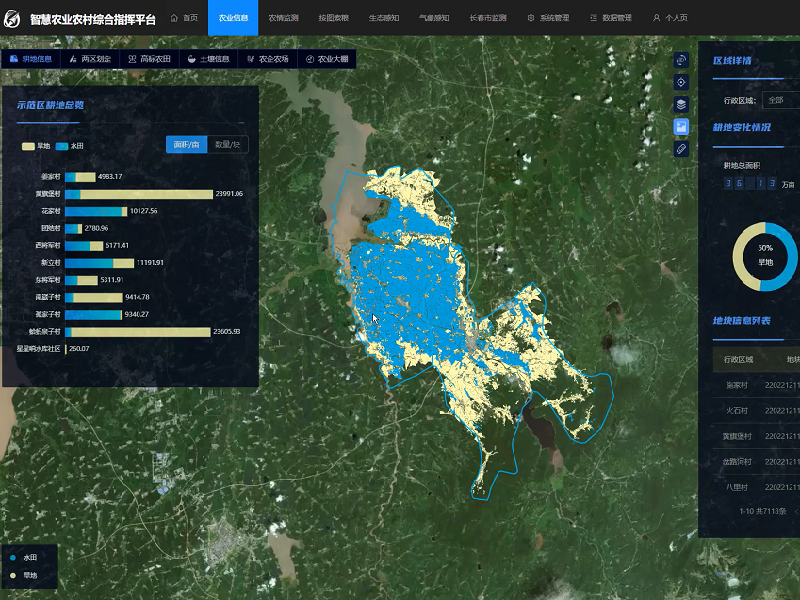Go to 农情监测 in top navigation

coord(283,18)
